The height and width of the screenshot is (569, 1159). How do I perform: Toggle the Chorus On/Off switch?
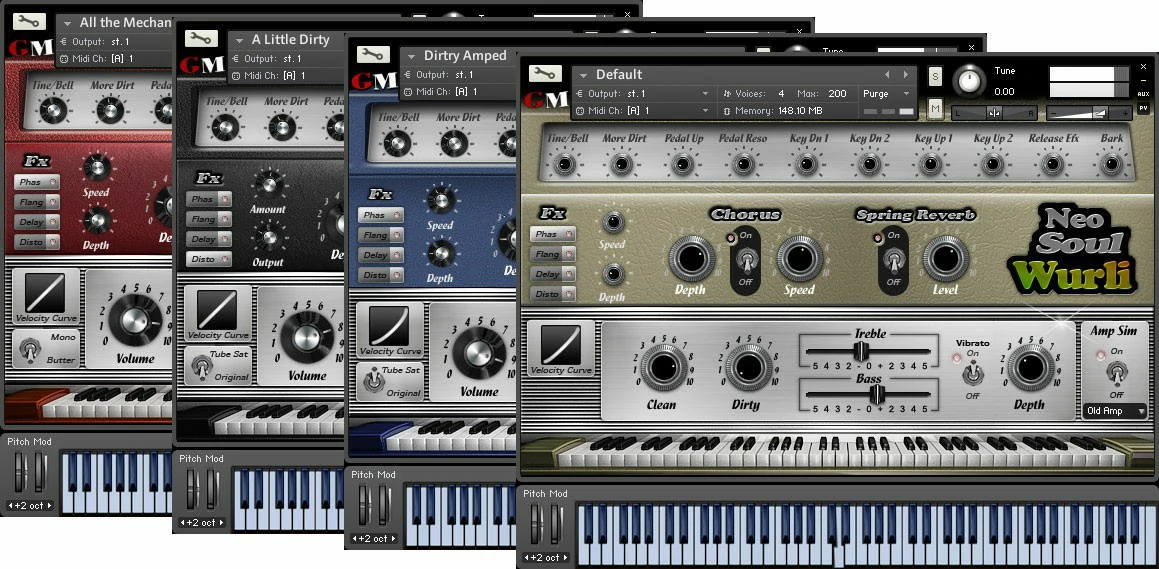pos(745,261)
